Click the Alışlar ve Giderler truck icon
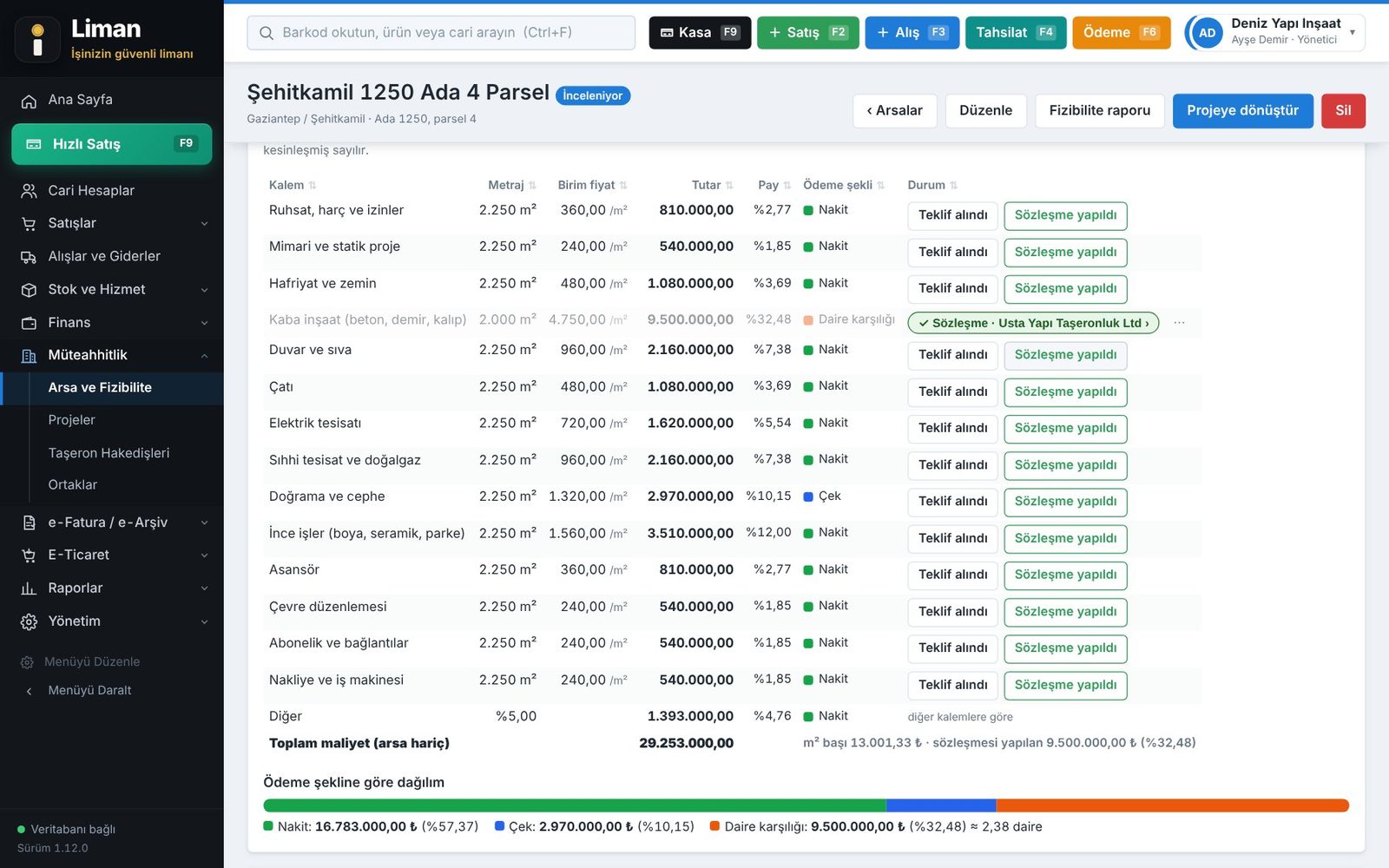 (x=29, y=257)
